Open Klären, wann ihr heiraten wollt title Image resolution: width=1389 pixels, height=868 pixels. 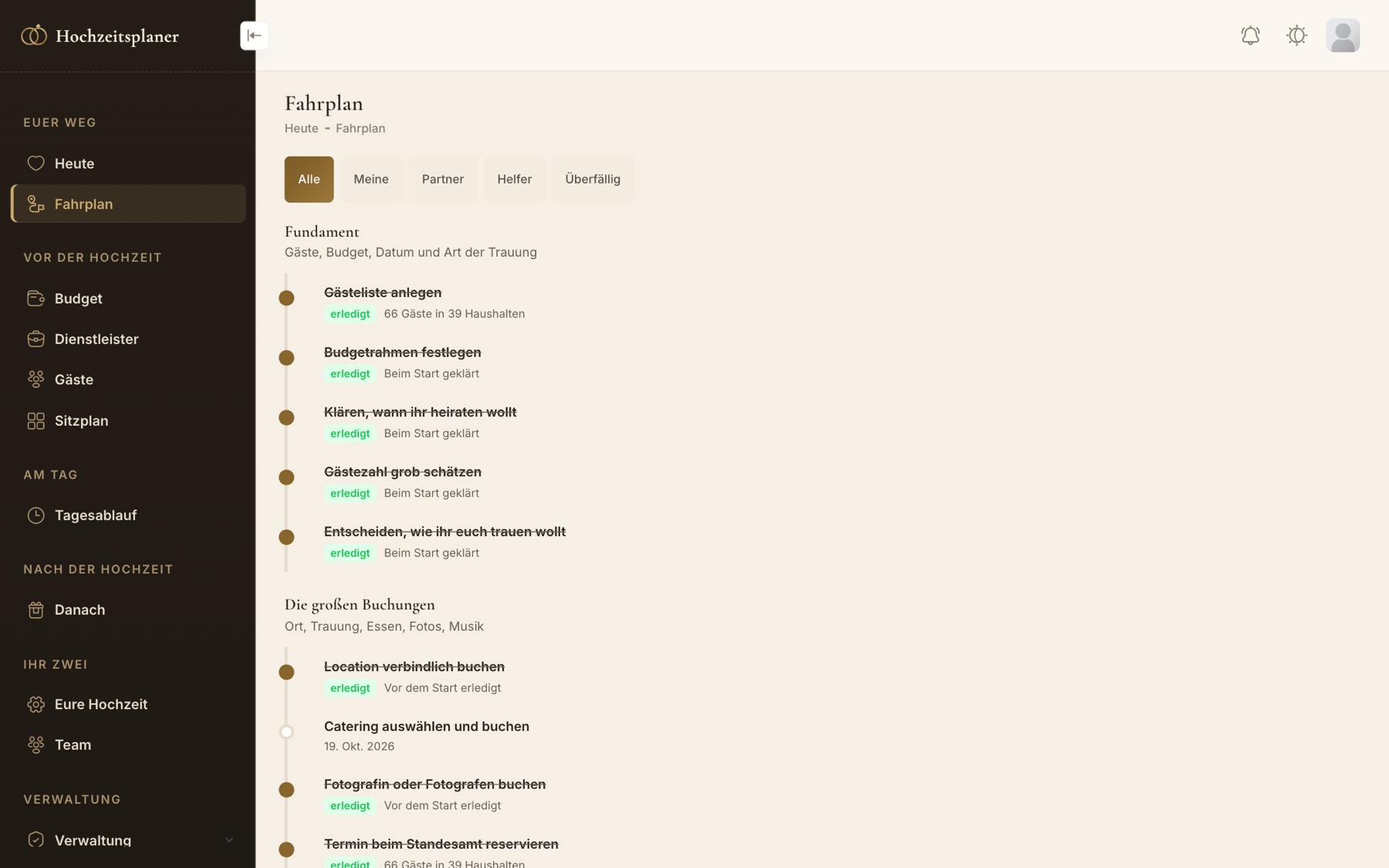(x=421, y=412)
